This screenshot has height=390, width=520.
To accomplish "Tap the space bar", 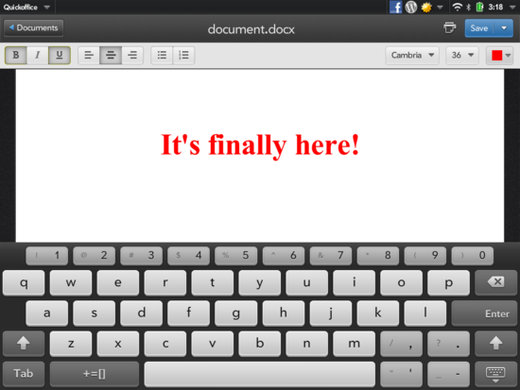I will (260, 374).
